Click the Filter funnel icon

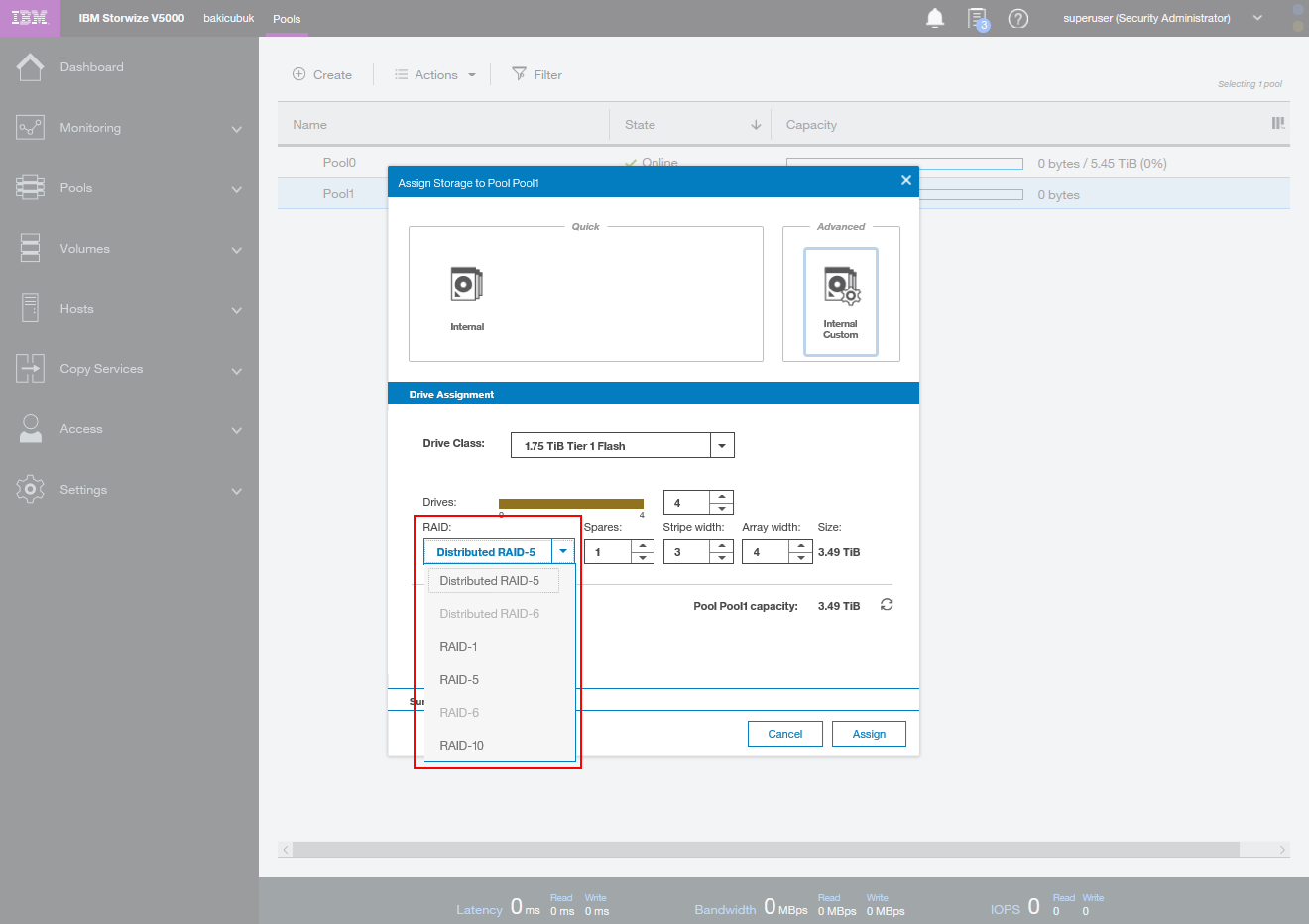pos(519,74)
